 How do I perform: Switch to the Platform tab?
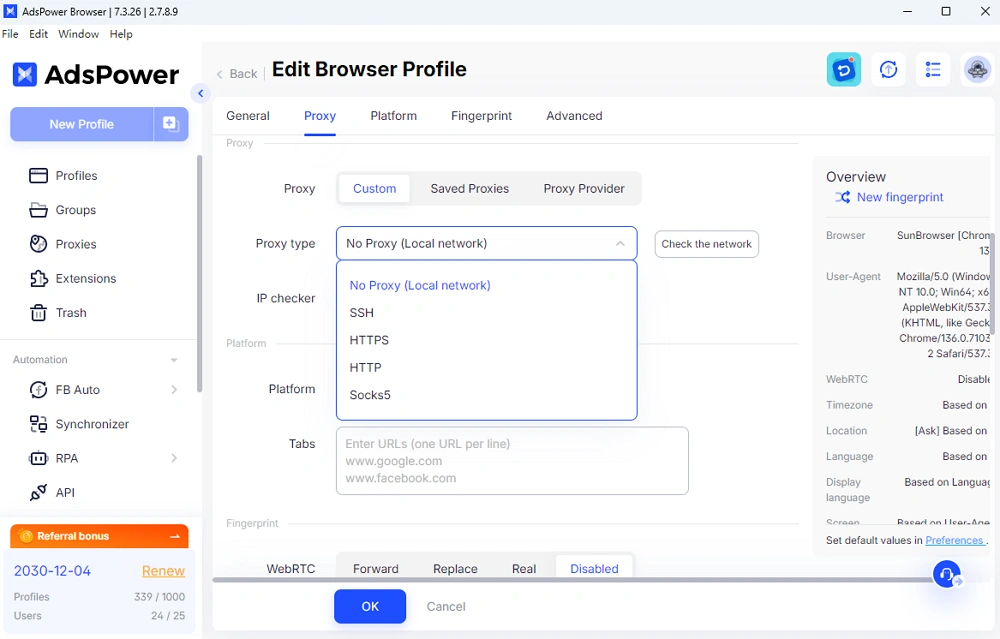tap(393, 116)
